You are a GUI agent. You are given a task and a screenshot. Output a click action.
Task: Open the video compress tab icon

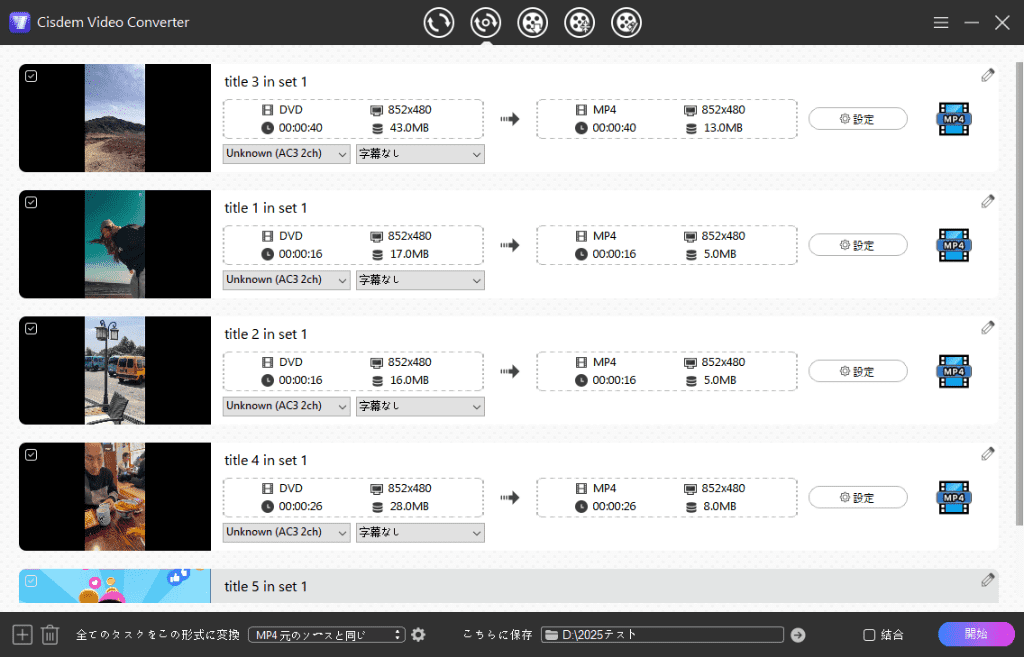pyautogui.click(x=580, y=22)
